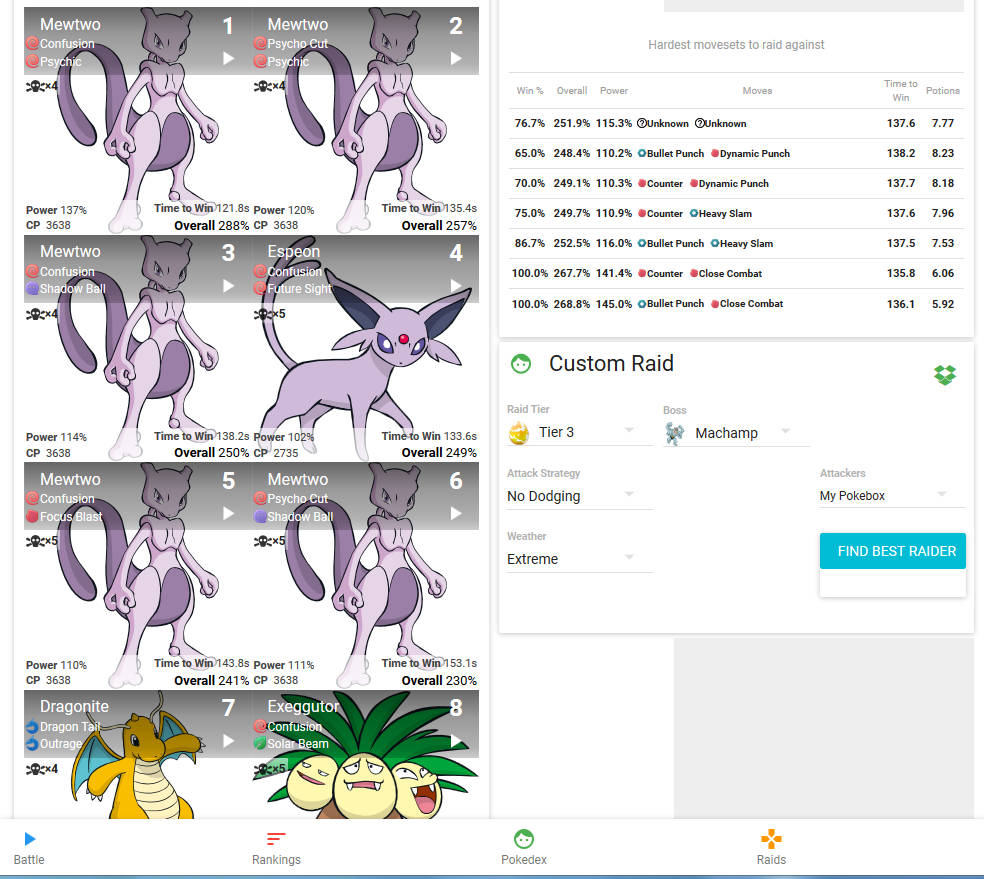Click the "Heavy Slam" move in the 86.7% row
Viewport: 984px width, 879px height.
(x=746, y=243)
